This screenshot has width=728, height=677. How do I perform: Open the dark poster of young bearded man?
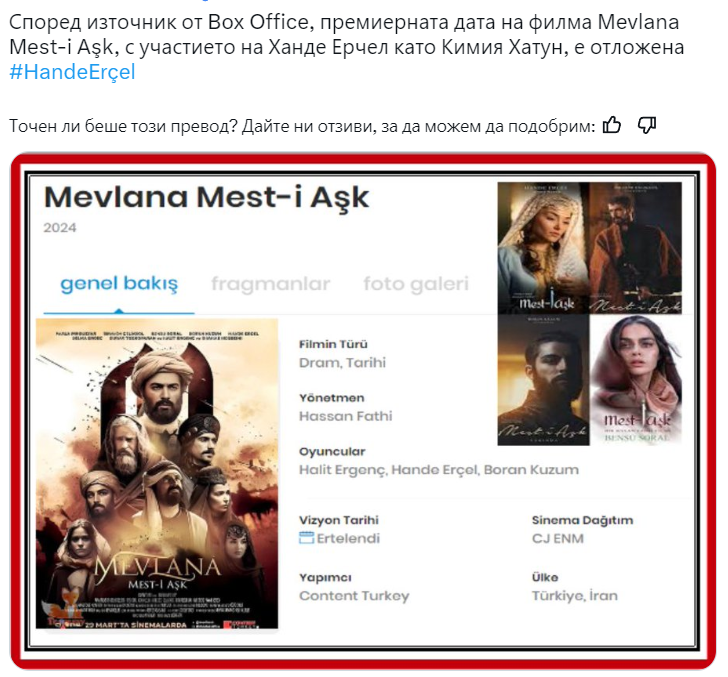point(543,380)
